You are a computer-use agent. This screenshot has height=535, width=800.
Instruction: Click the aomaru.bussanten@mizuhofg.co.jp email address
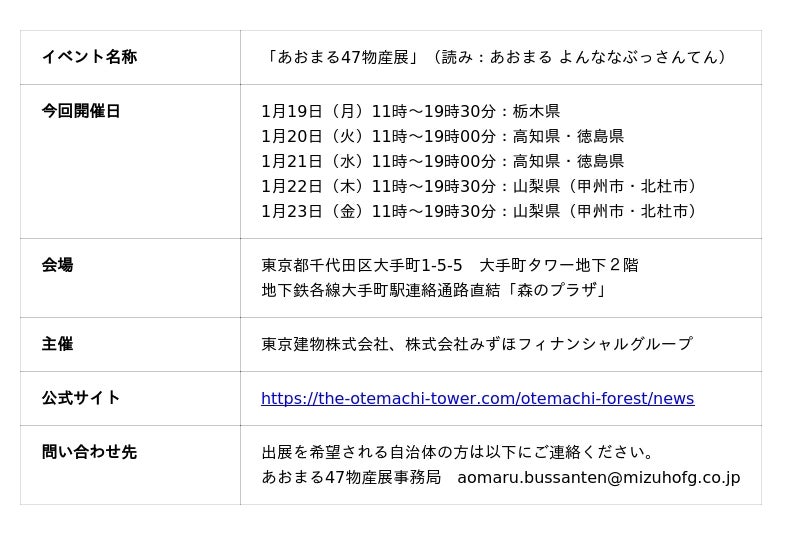point(598,477)
